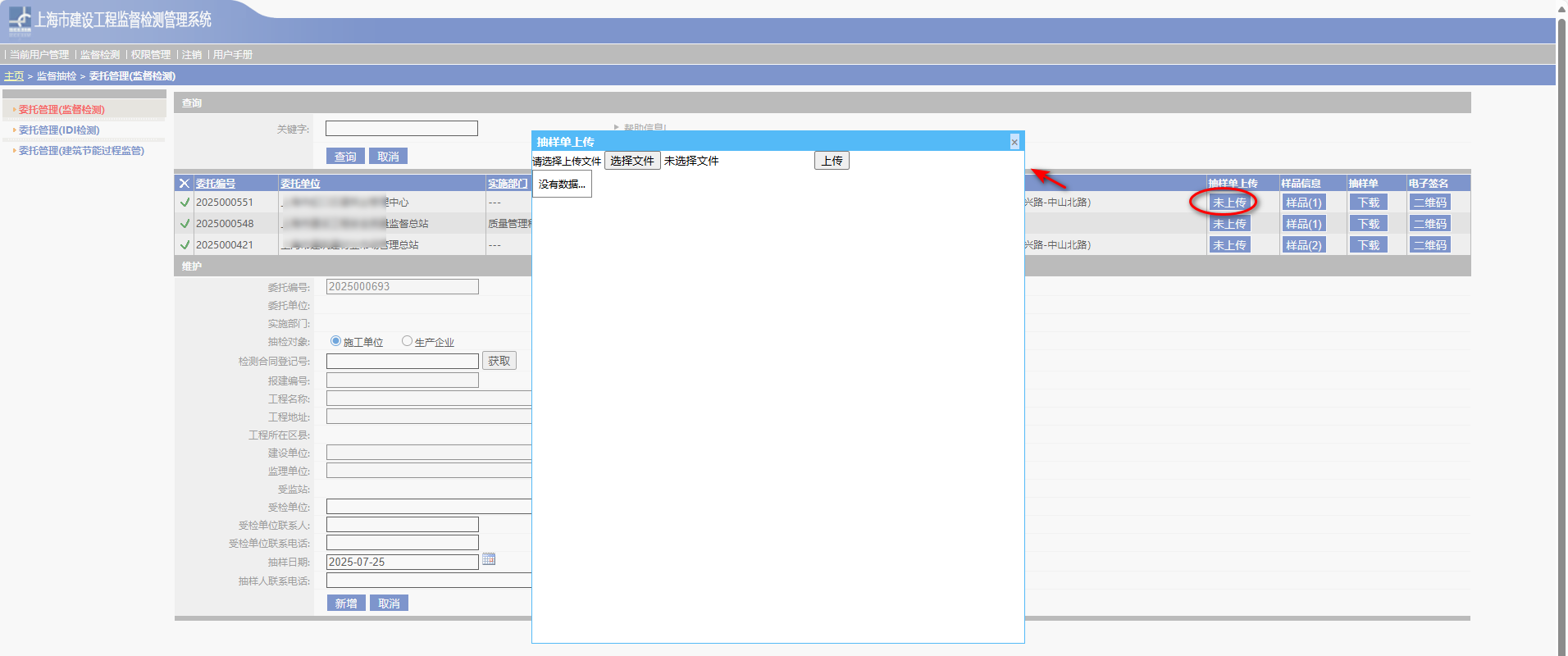
Task: Close the 抽样单上传 dialog
Action: [1014, 142]
